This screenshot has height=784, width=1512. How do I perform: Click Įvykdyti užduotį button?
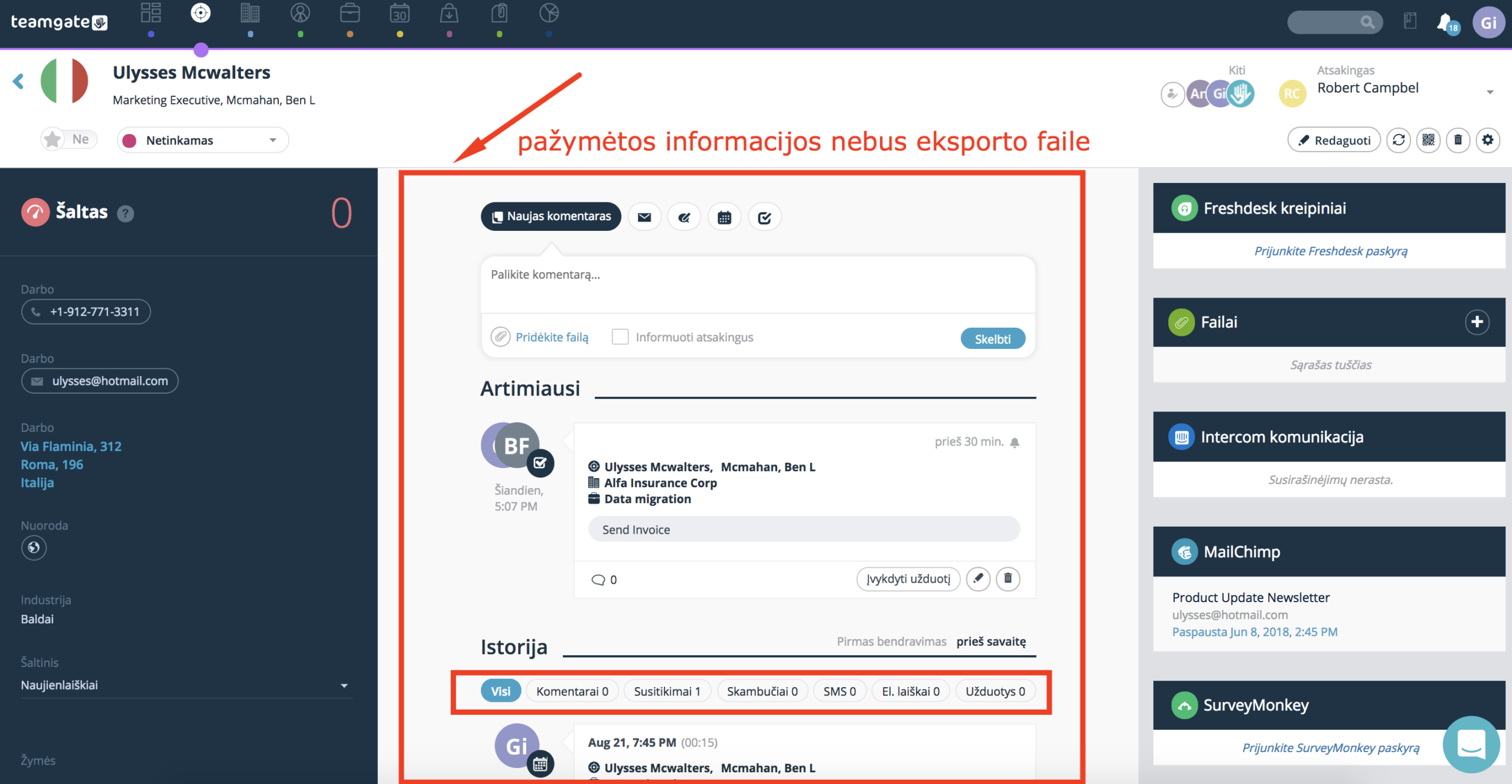(x=908, y=579)
